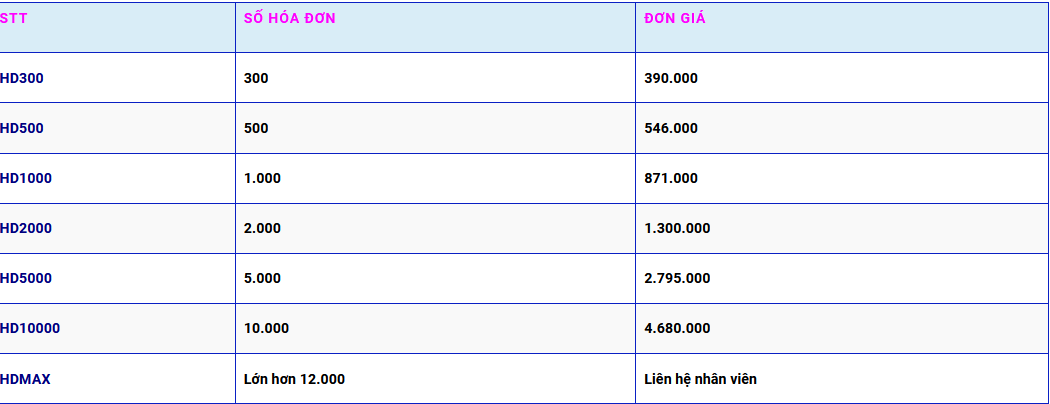Select the HD5000 package name
Viewport: 1050px width, 404px height.
tap(25, 278)
